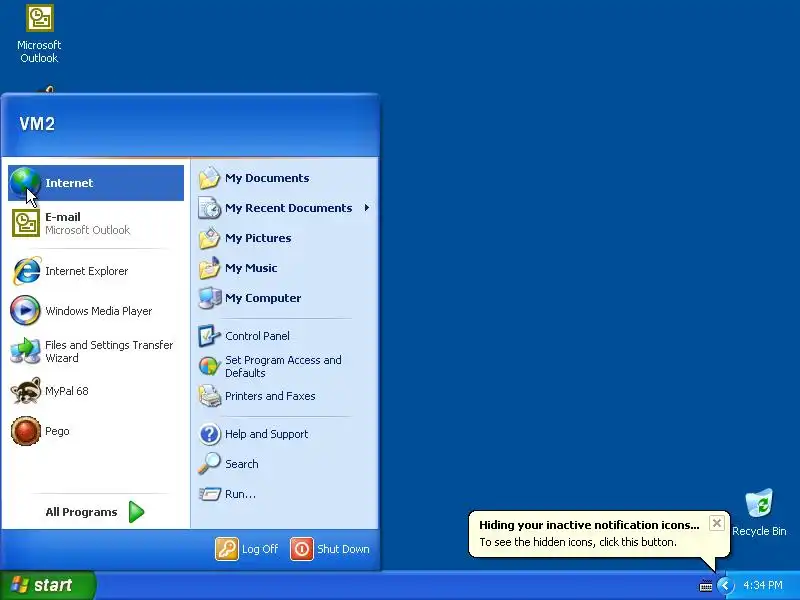Click the VM2 user name header
This screenshot has height=600, width=800.
pyautogui.click(x=37, y=123)
